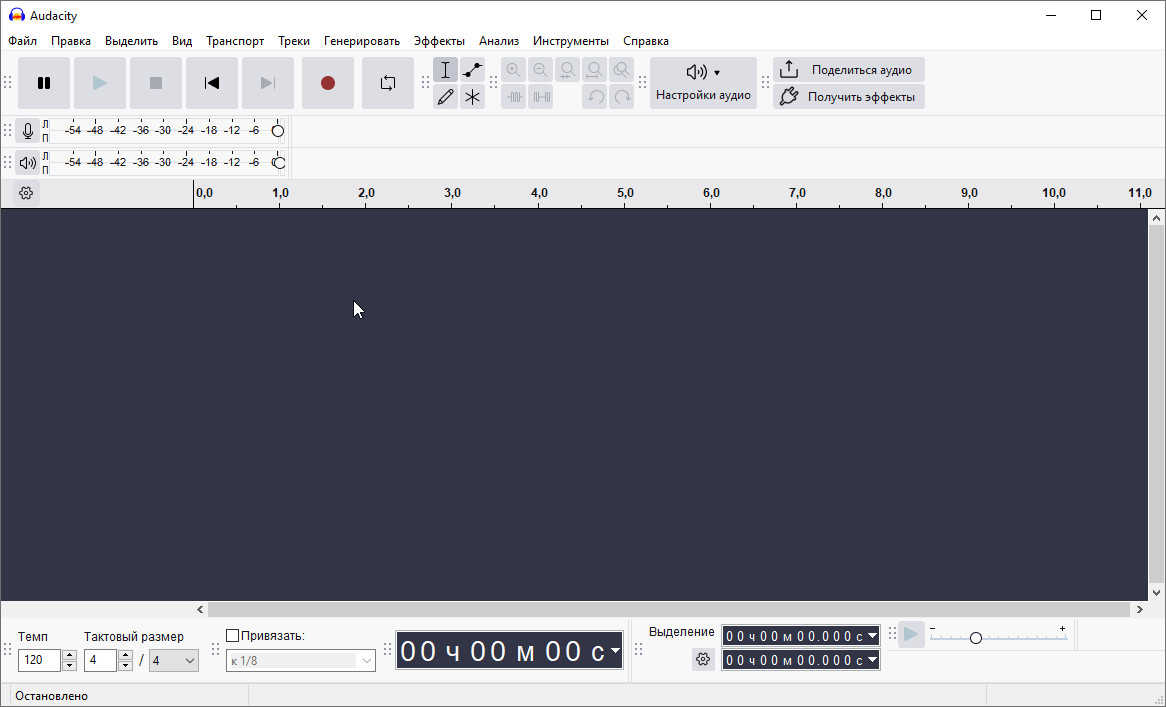Enable the Привязать snap checkbox
The image size is (1166, 707).
233,636
